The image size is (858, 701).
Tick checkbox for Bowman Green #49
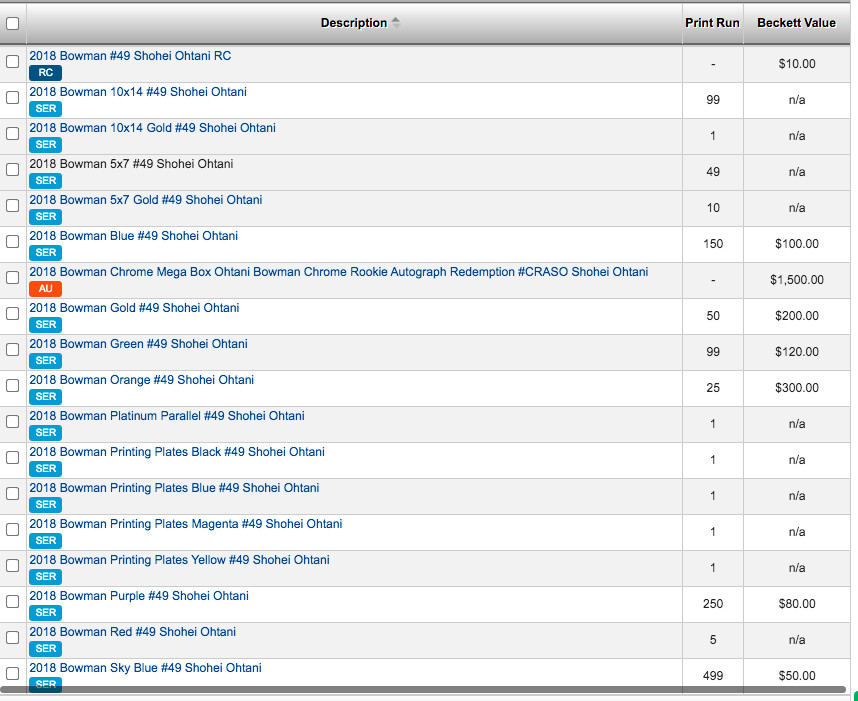tap(12, 350)
